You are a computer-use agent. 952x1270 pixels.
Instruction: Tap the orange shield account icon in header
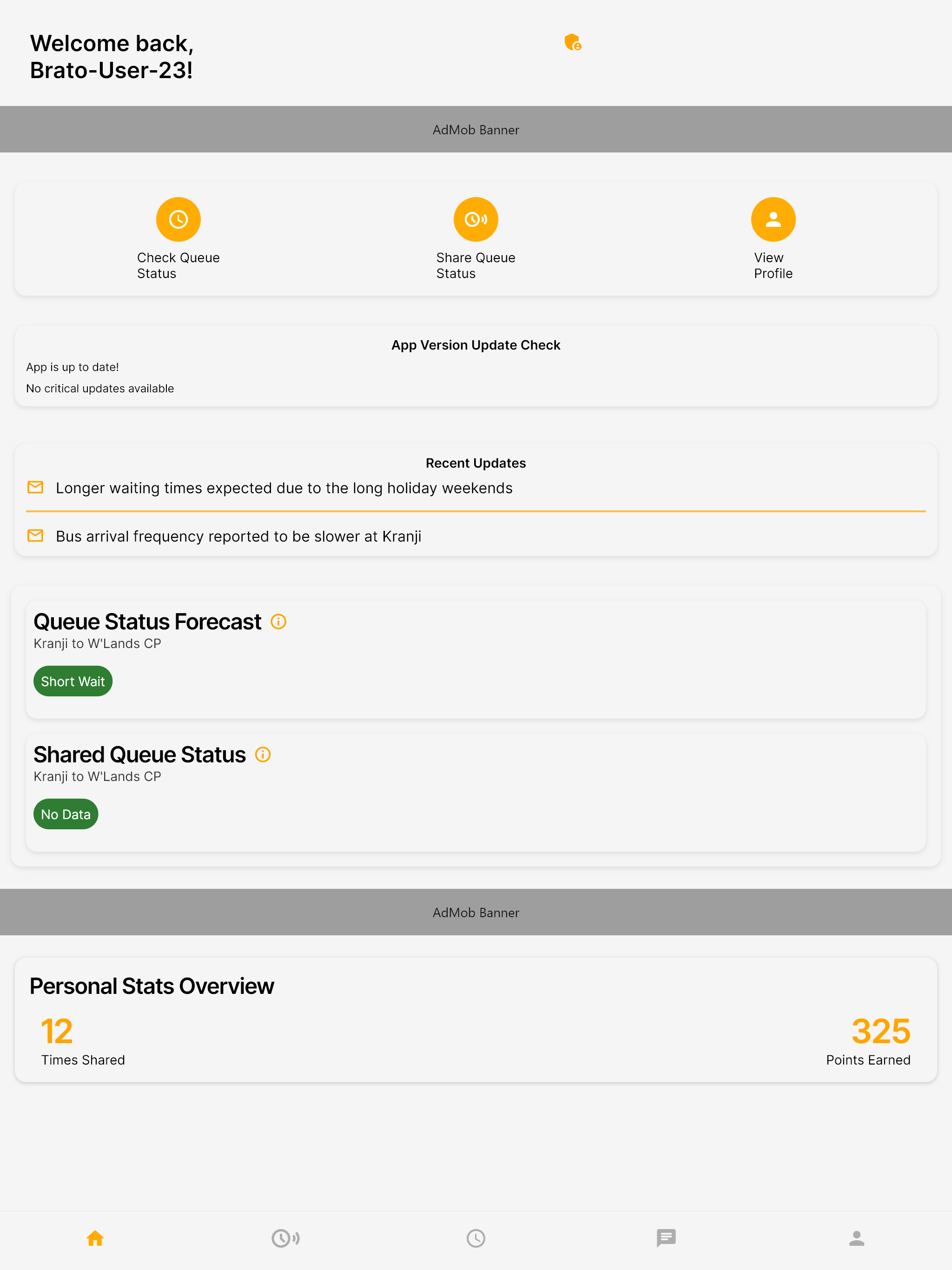[x=573, y=42]
